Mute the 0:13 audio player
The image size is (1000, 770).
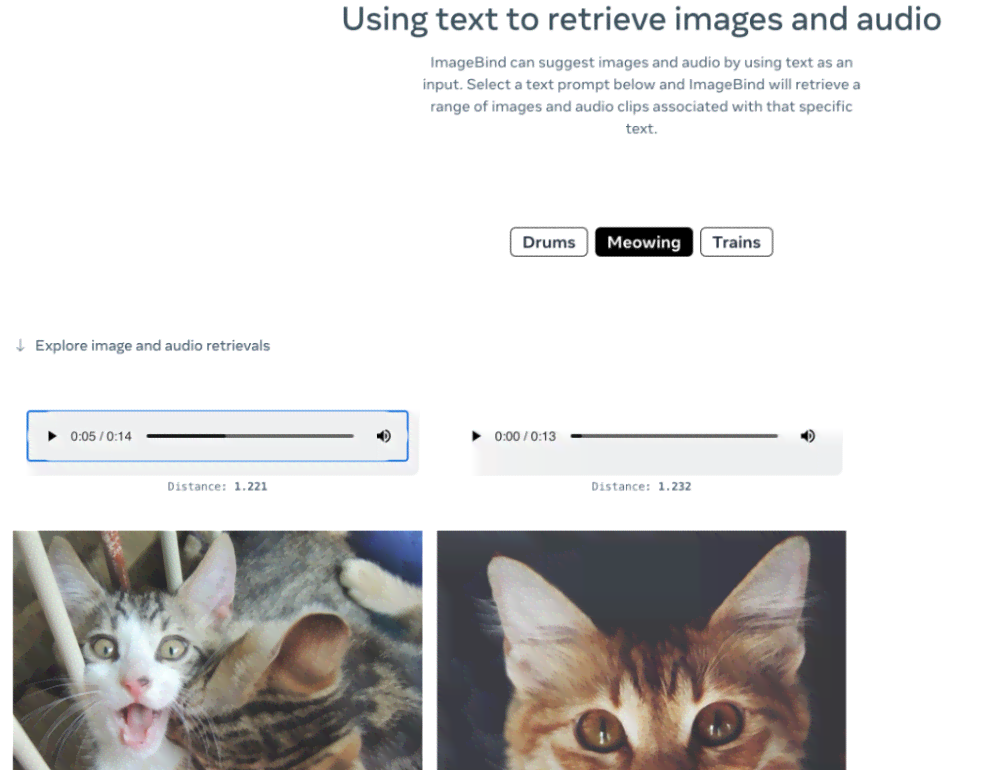pos(807,436)
